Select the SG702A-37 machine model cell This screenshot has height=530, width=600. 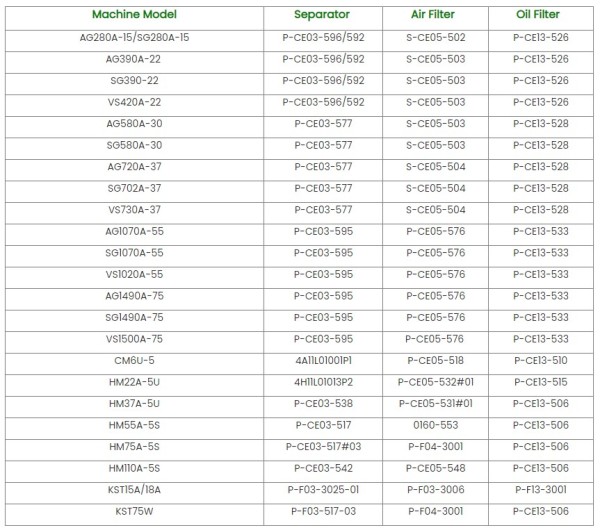click(134, 188)
